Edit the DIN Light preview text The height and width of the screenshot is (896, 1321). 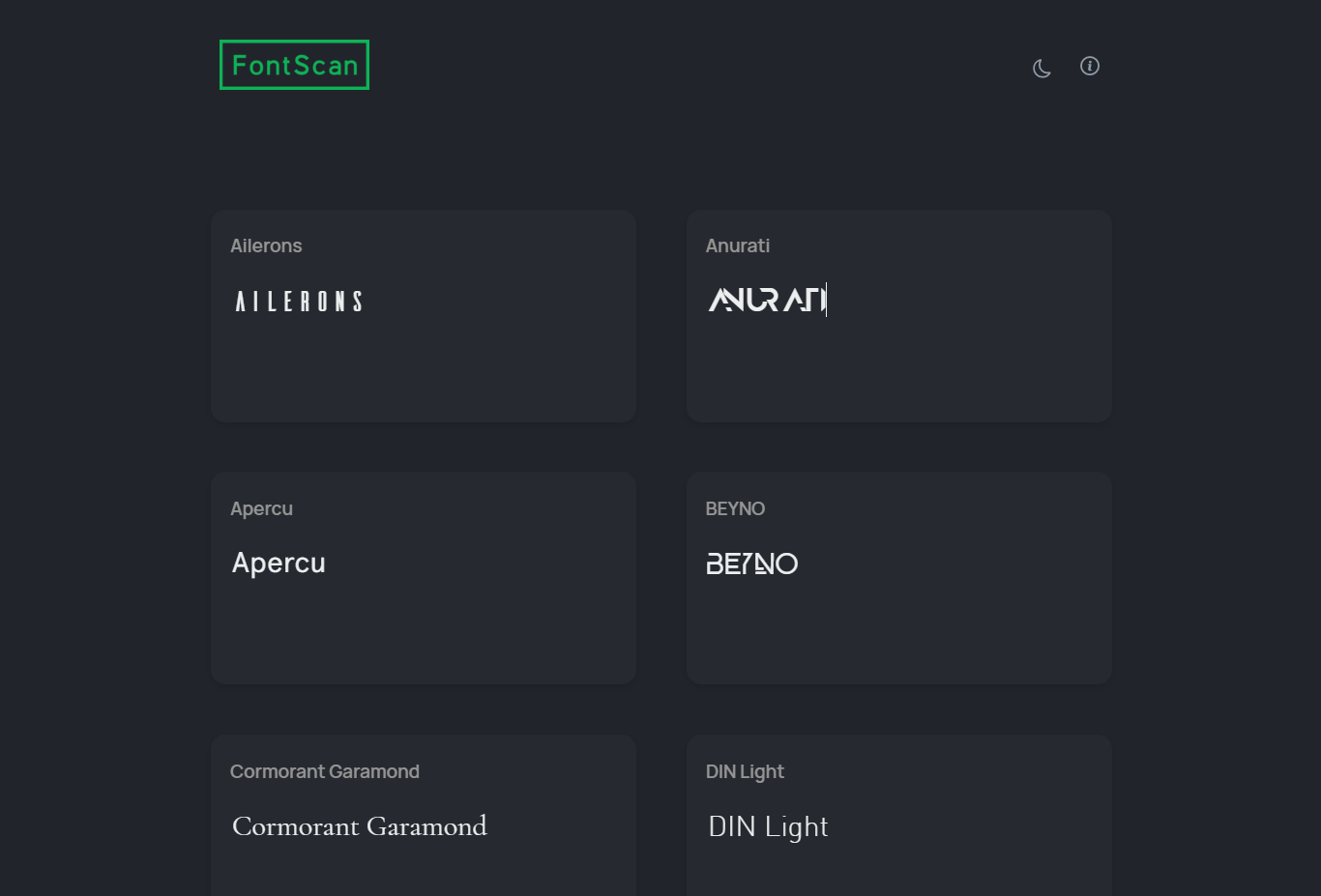[x=768, y=826]
